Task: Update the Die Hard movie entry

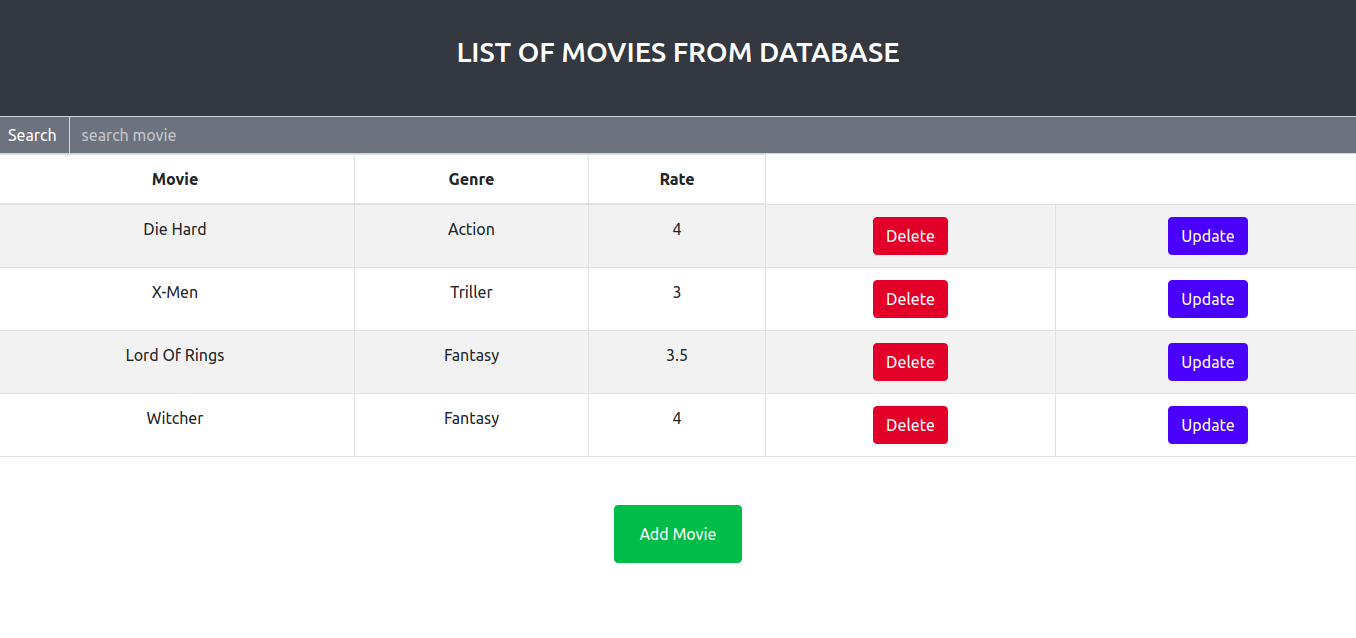Action: (1207, 236)
